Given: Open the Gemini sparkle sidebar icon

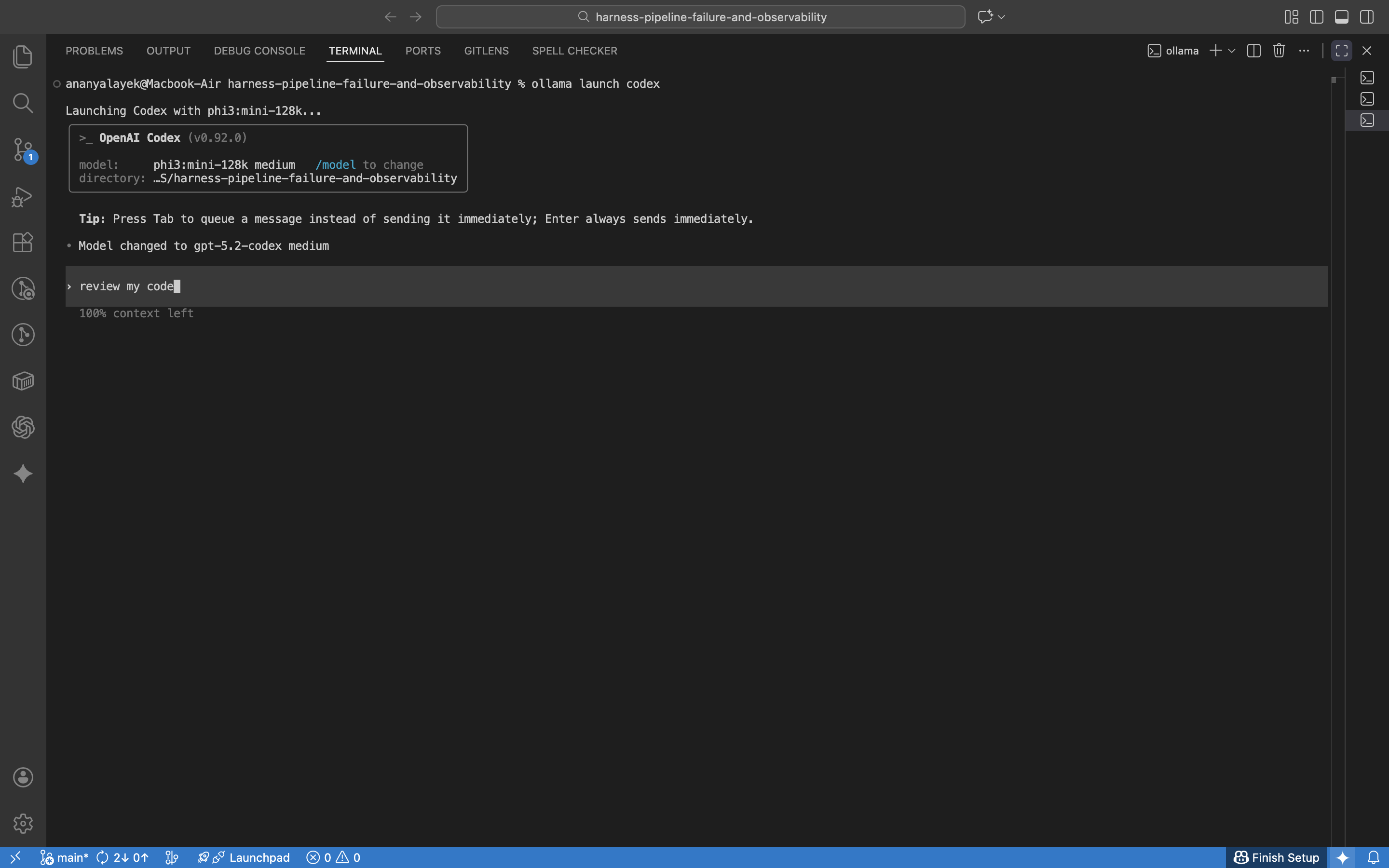Looking at the screenshot, I should coord(23,474).
